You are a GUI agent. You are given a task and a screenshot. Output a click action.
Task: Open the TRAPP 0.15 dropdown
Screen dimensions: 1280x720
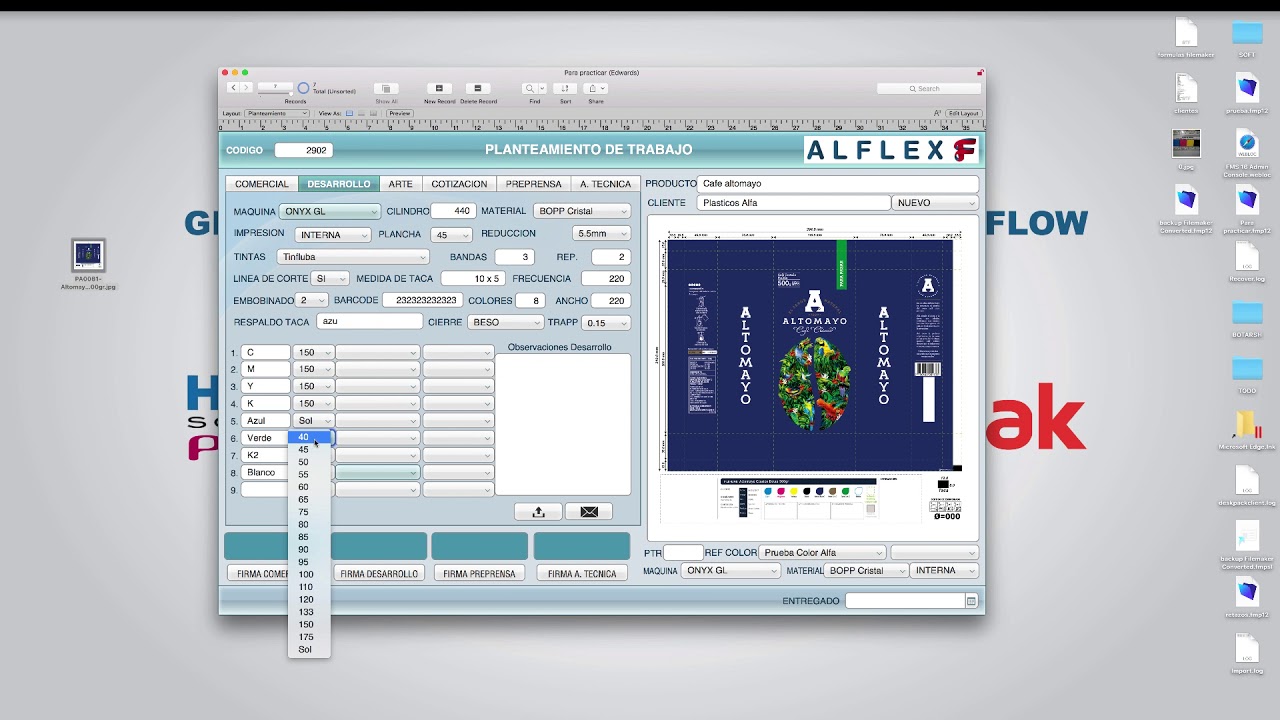coord(606,322)
